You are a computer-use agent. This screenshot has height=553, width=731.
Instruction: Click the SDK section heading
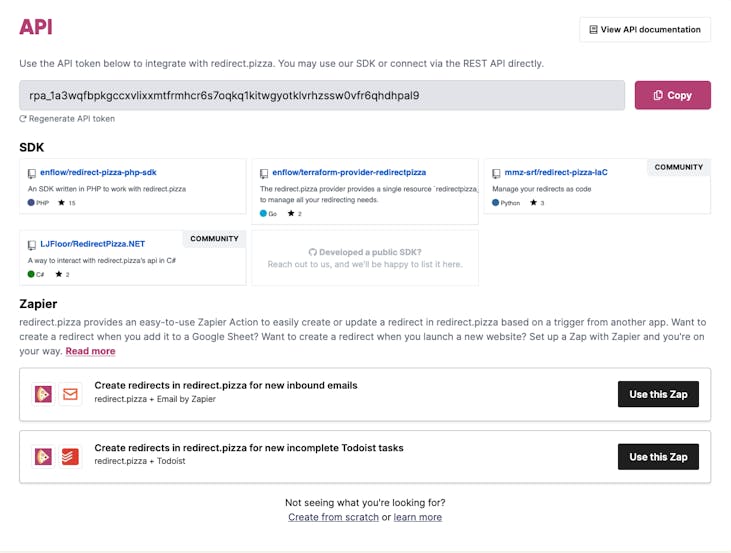32,147
